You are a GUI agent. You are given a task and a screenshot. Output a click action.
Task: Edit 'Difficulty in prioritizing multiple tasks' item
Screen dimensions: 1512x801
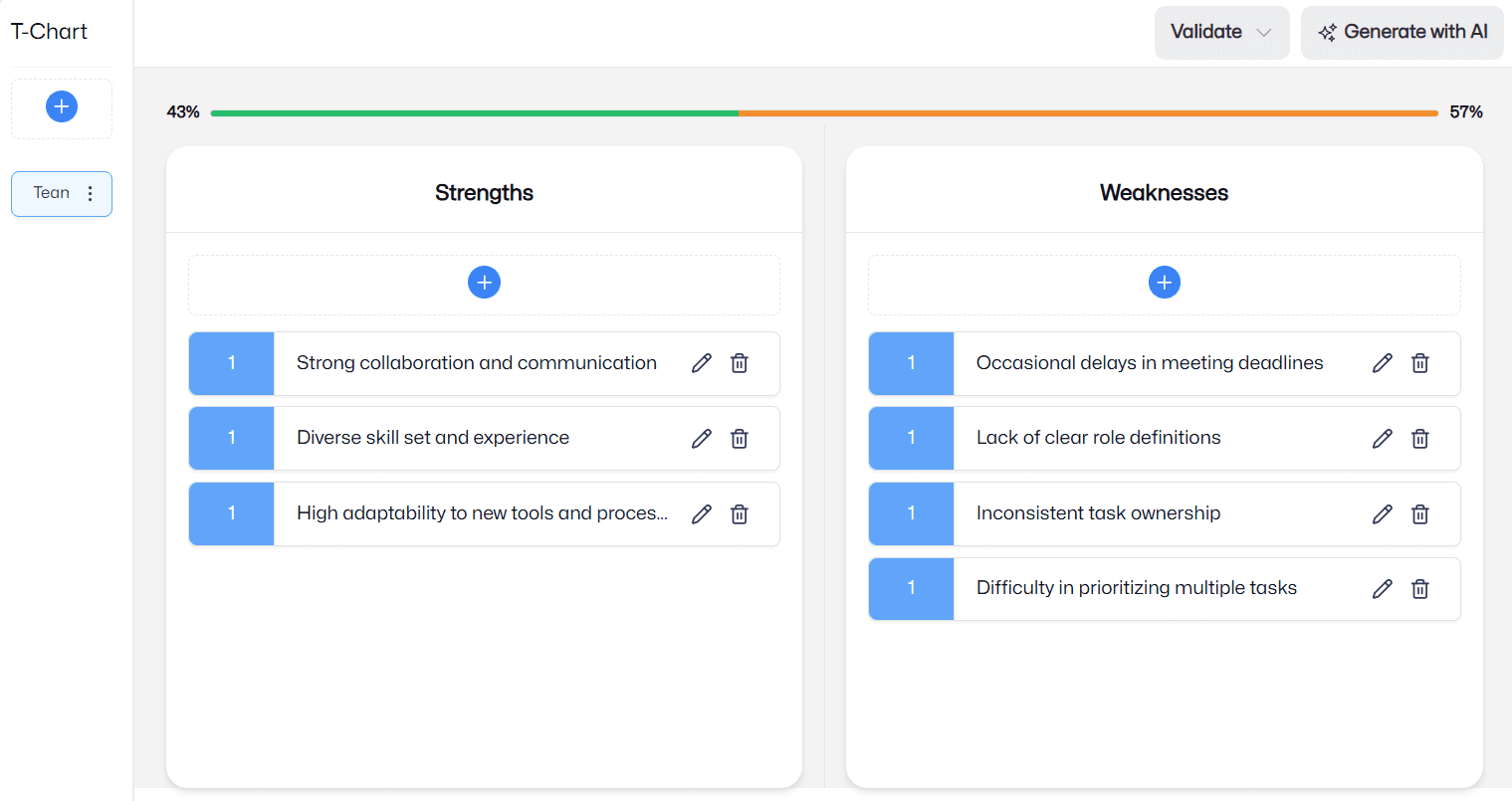coord(1383,589)
